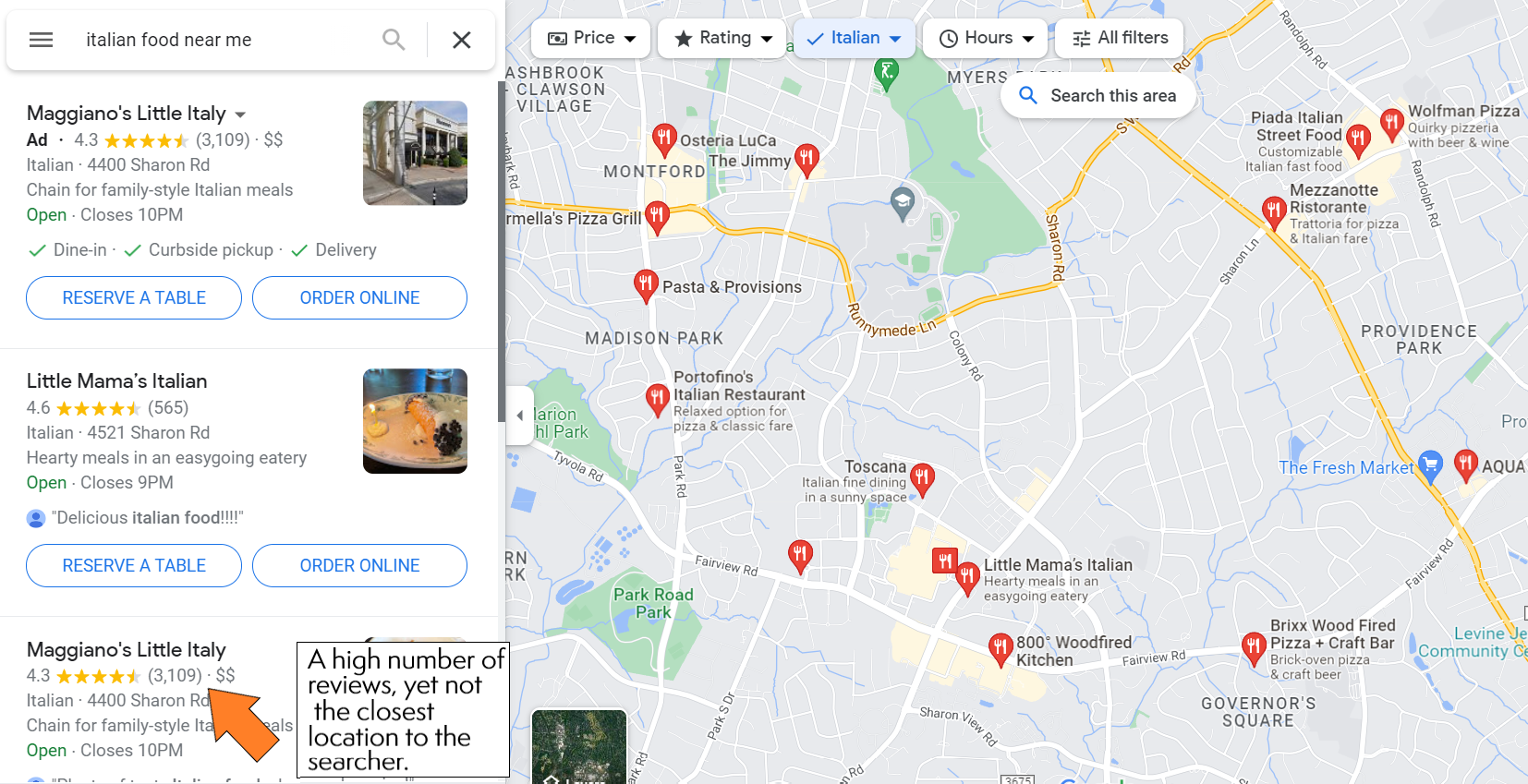Switch to satellite layer thumbnail
Viewport: 1528px width, 784px height.
pos(579,746)
